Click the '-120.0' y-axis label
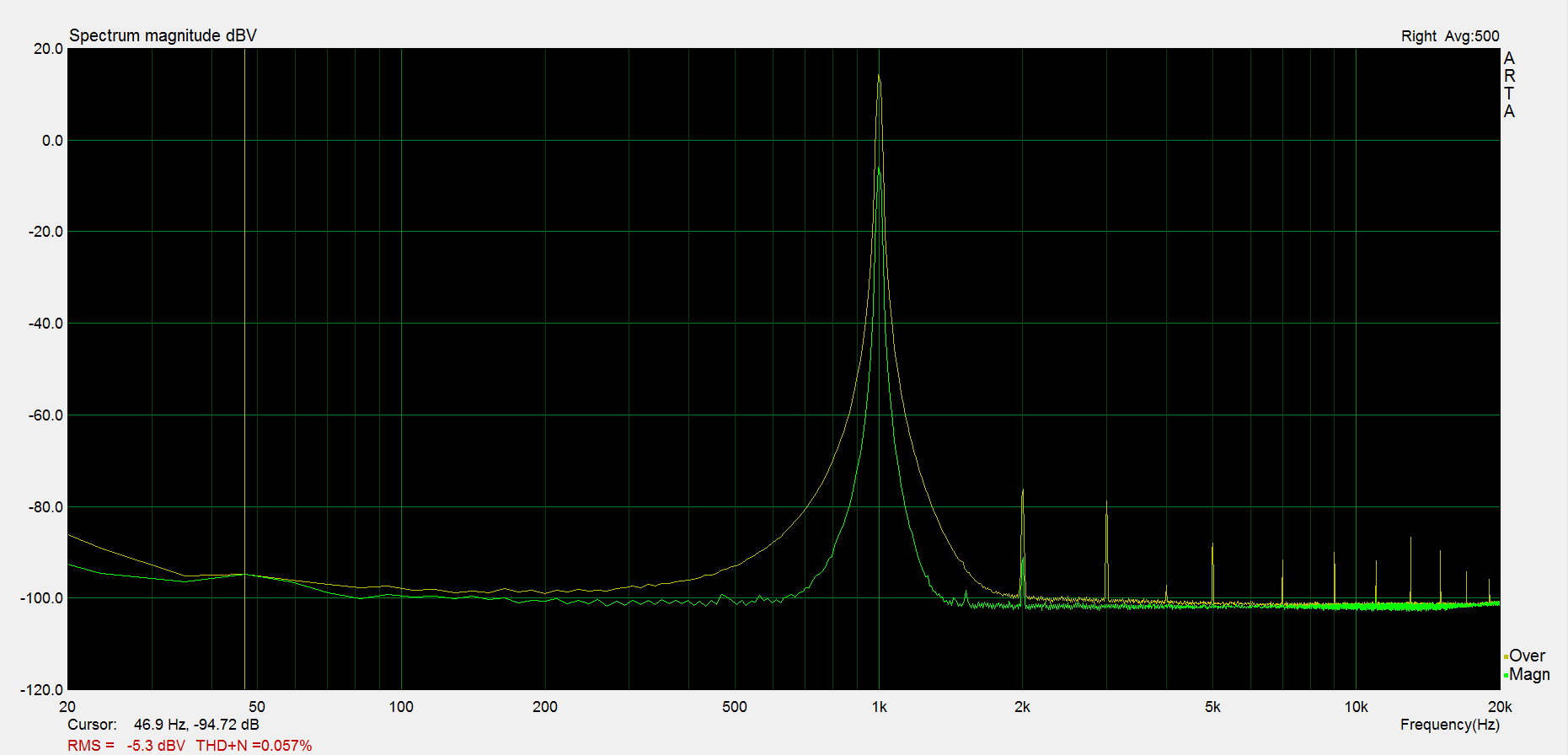Viewport: 1568px width, 755px height. pyautogui.click(x=41, y=690)
